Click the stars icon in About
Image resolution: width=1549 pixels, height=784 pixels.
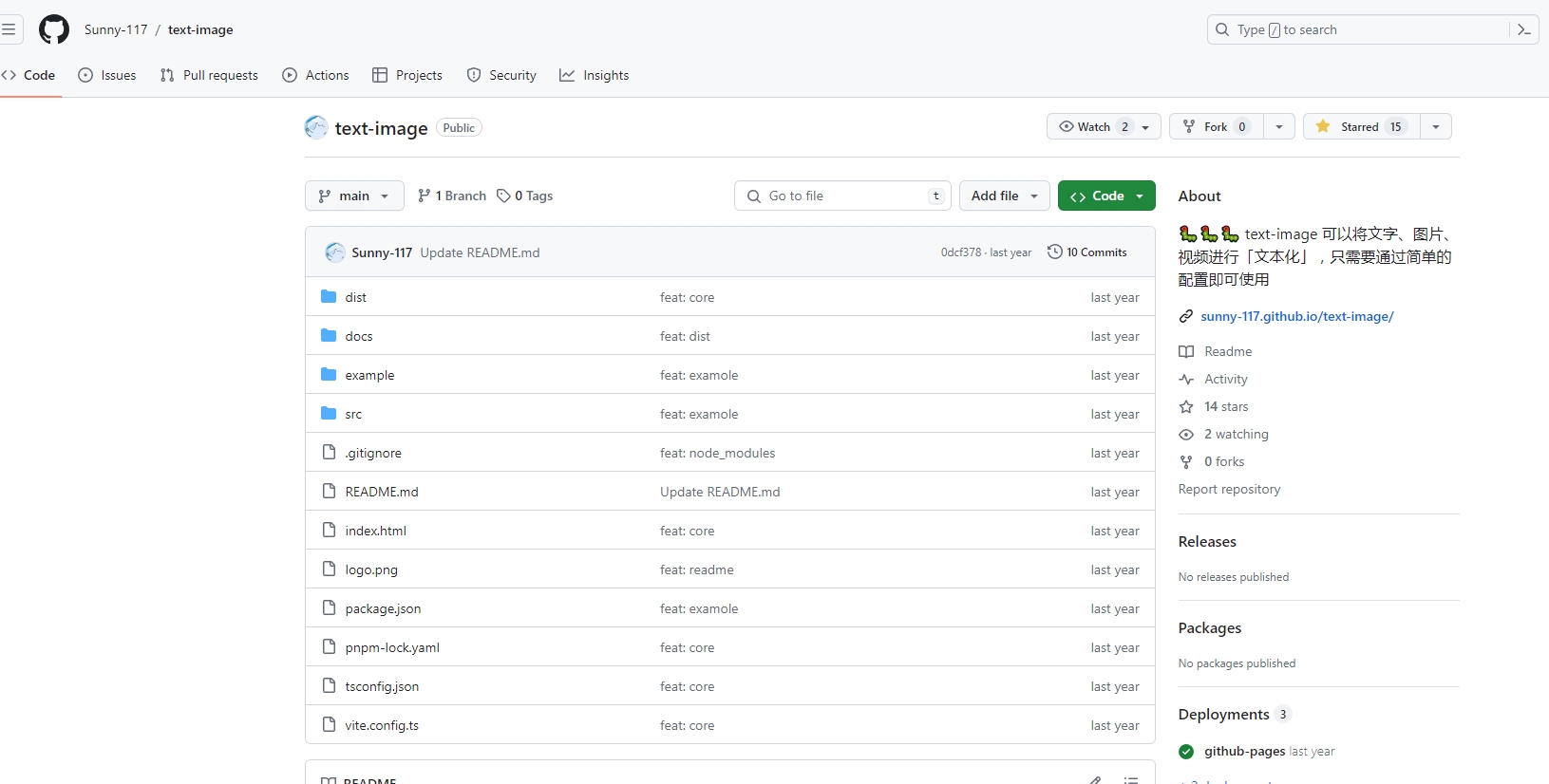1186,406
